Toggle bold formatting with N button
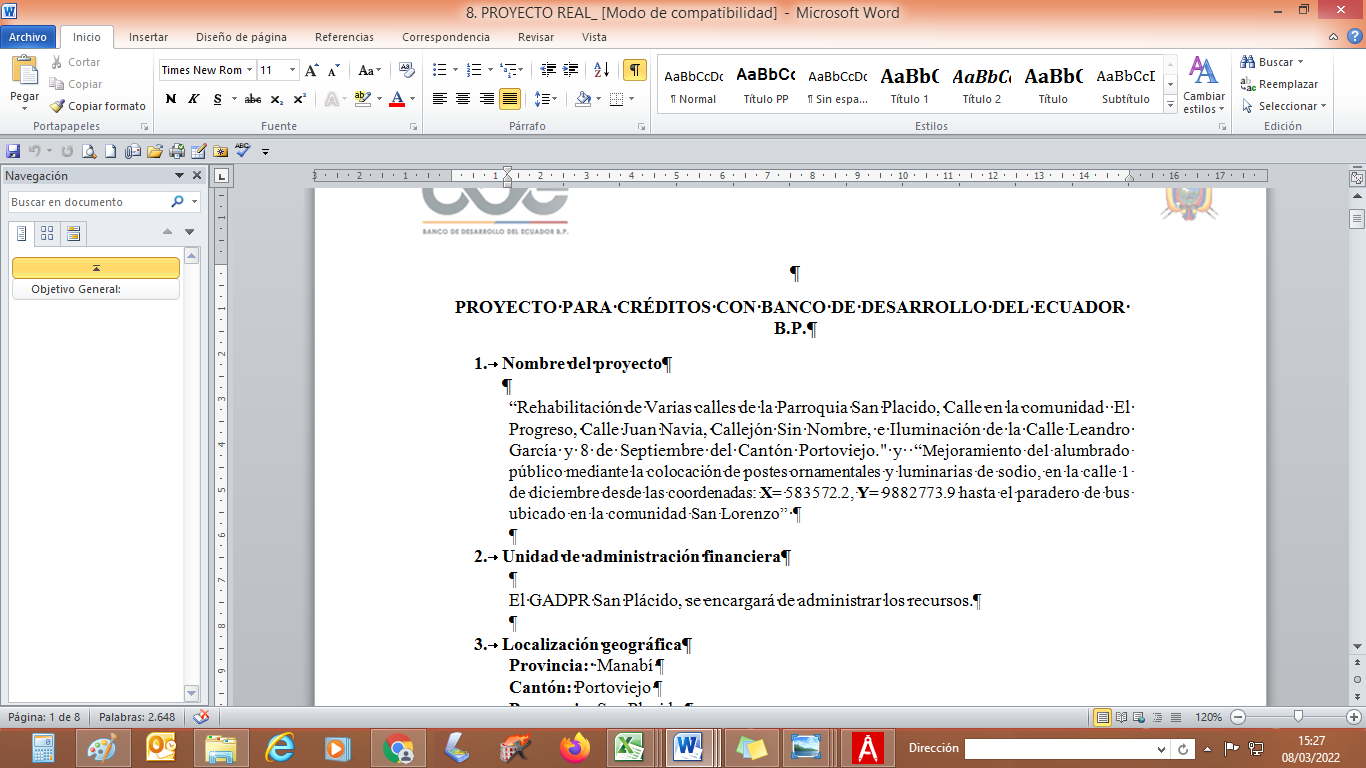 click(x=171, y=99)
